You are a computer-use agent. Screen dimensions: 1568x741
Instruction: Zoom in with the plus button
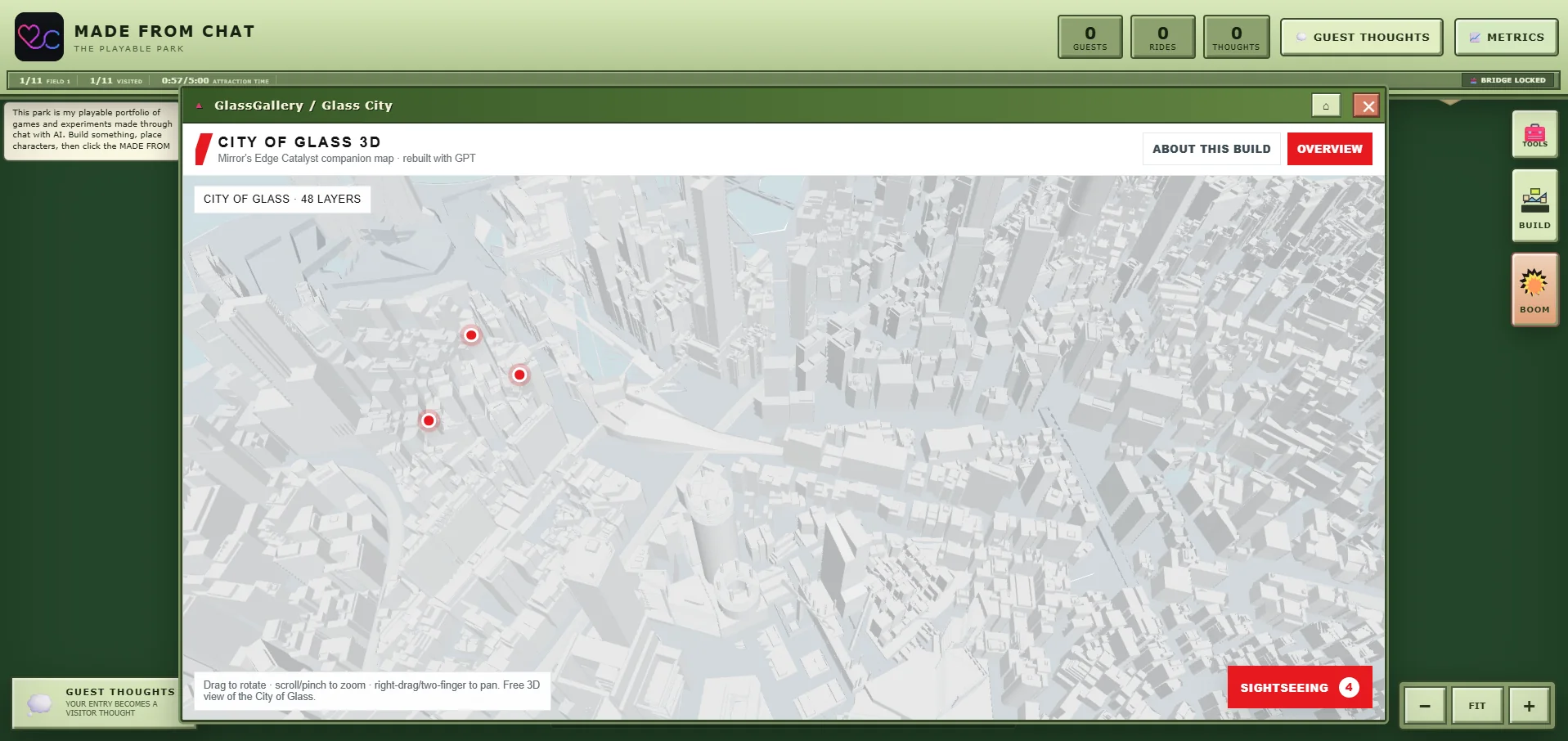click(x=1529, y=706)
